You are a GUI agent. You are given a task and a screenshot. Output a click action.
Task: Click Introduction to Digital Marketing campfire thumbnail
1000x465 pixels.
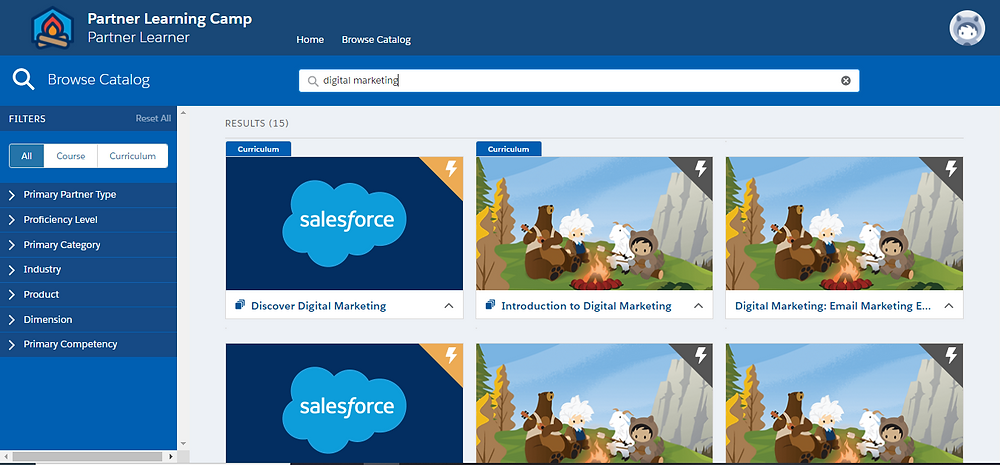594,223
